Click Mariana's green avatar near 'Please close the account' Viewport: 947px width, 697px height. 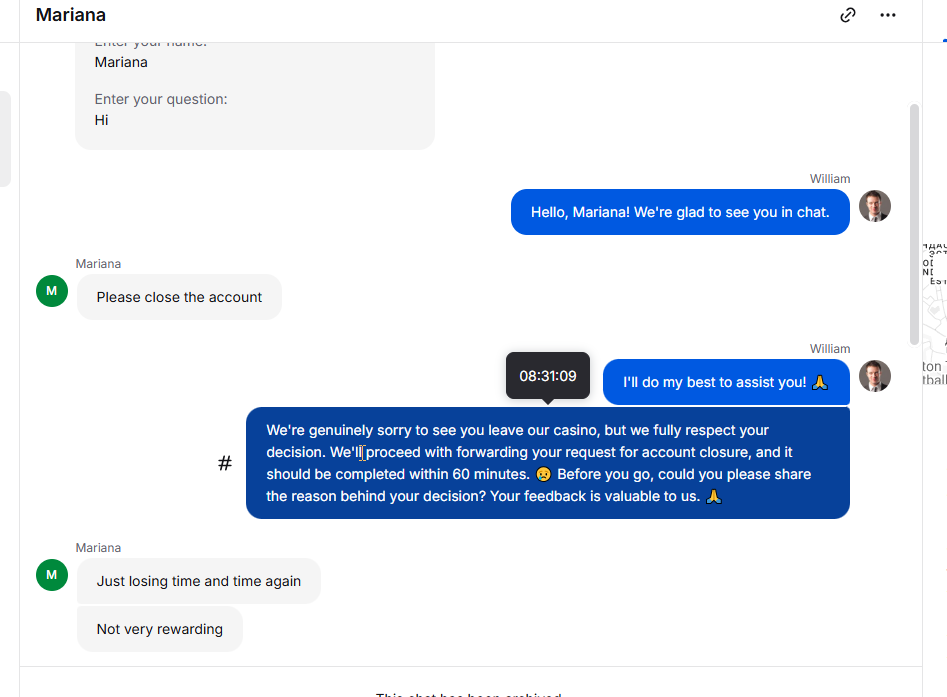(x=52, y=291)
